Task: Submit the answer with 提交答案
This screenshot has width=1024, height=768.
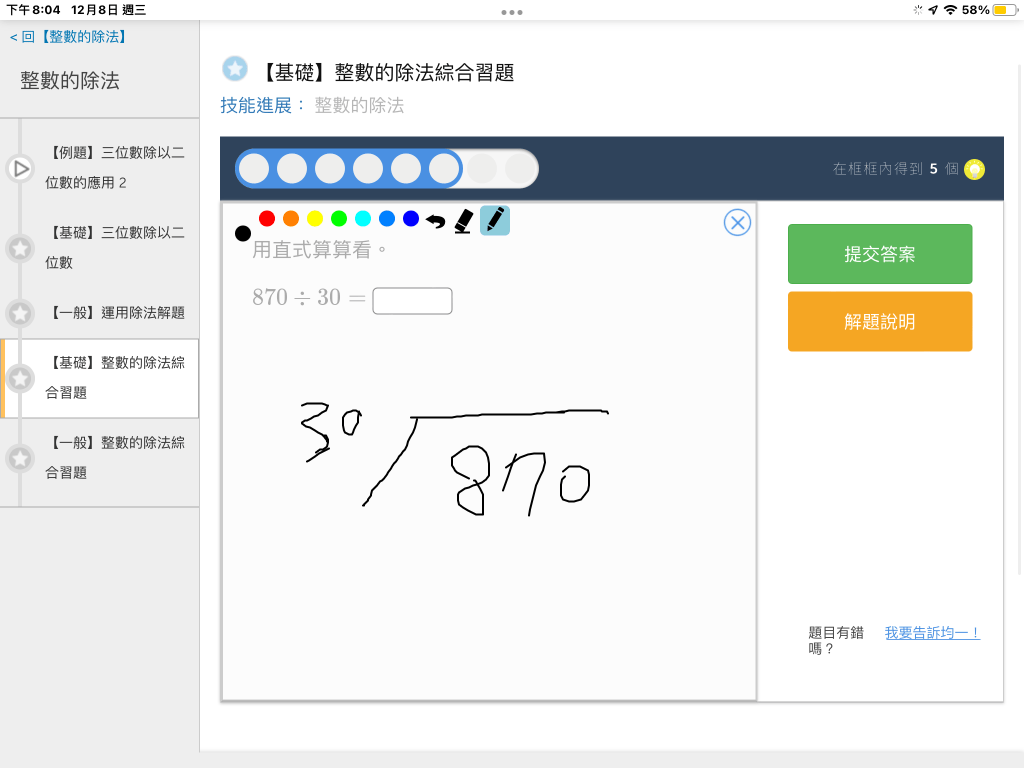Action: click(879, 254)
